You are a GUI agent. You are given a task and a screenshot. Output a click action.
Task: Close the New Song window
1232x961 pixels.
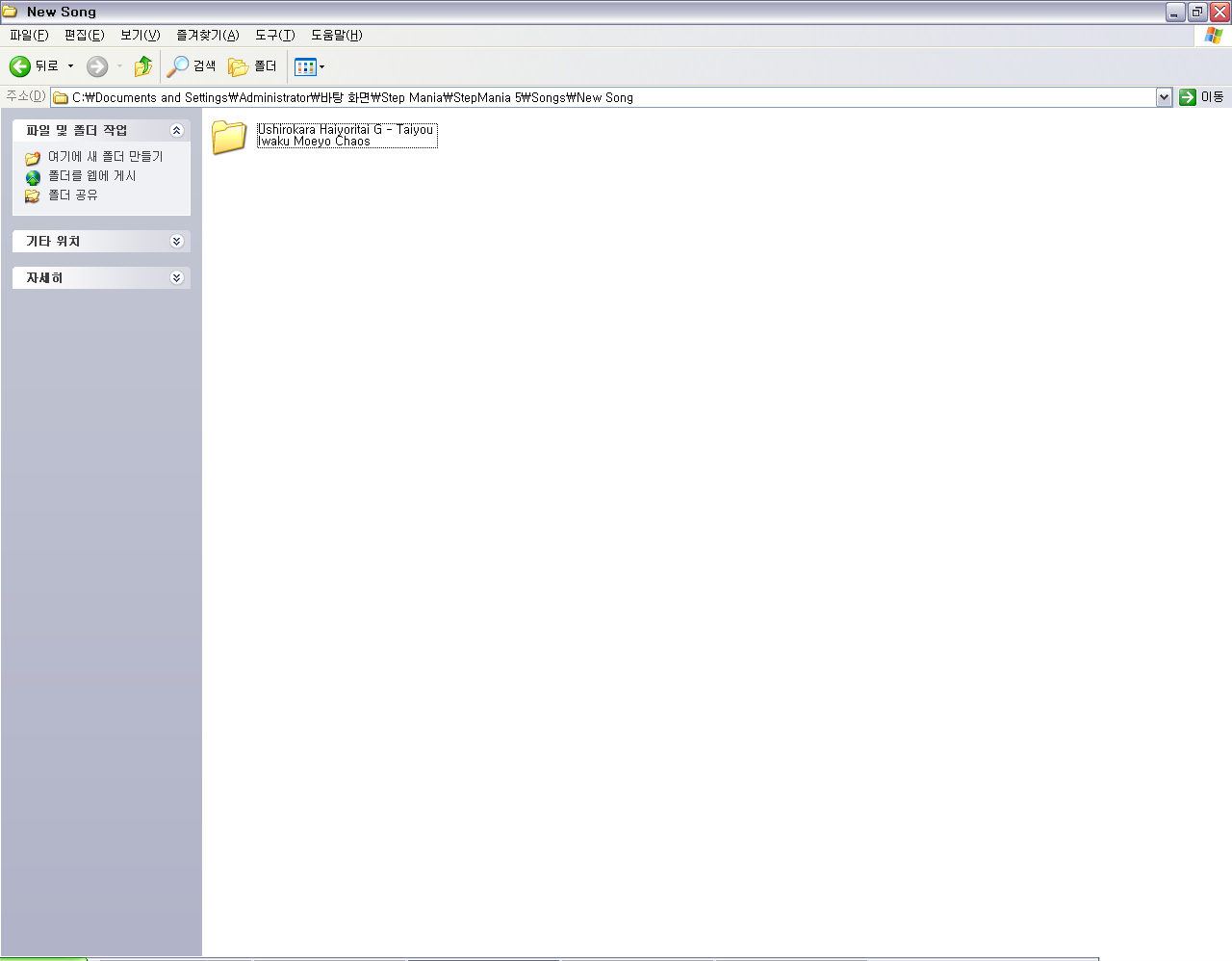(x=1219, y=12)
